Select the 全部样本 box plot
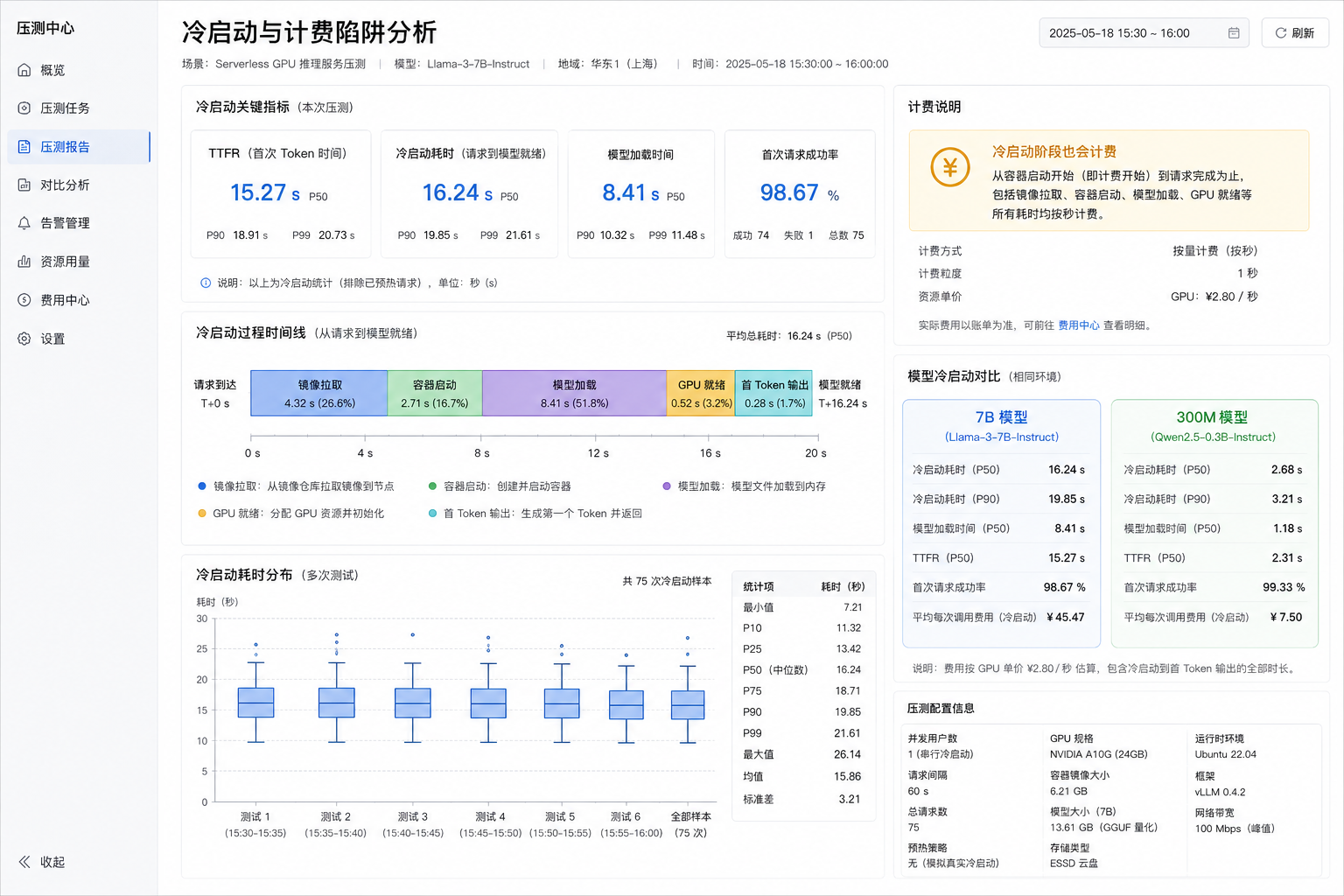The image size is (1344, 896). pyautogui.click(x=688, y=704)
